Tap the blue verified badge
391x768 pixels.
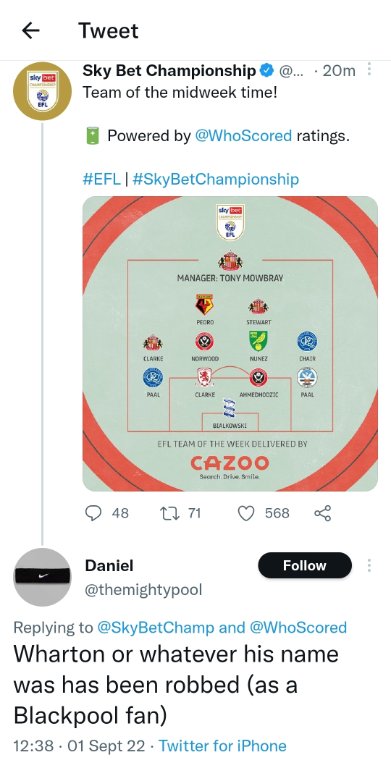pos(266,72)
